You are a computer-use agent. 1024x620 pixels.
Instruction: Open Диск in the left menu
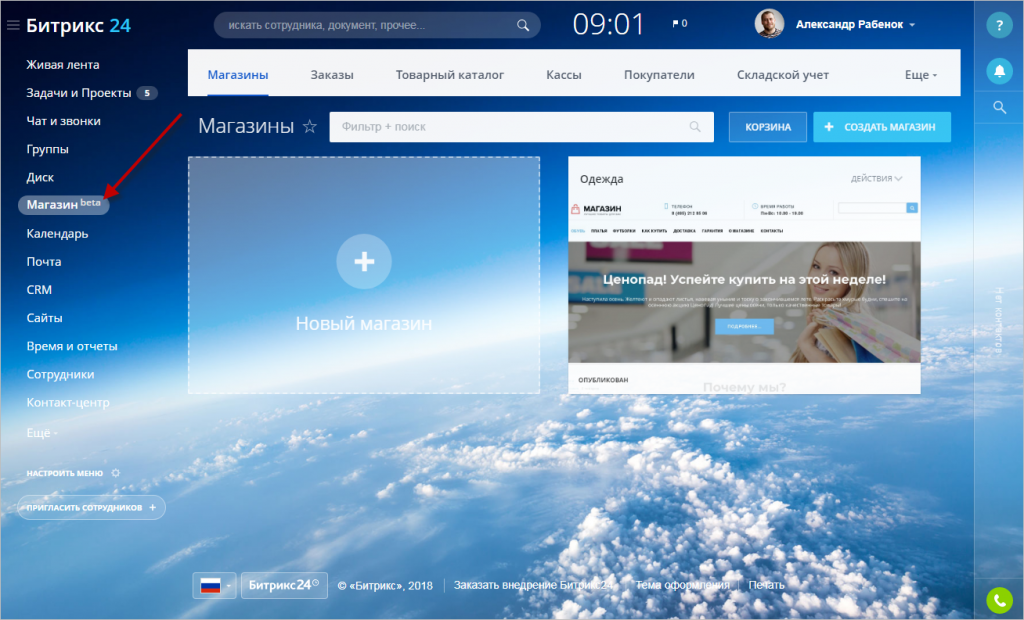(40, 177)
